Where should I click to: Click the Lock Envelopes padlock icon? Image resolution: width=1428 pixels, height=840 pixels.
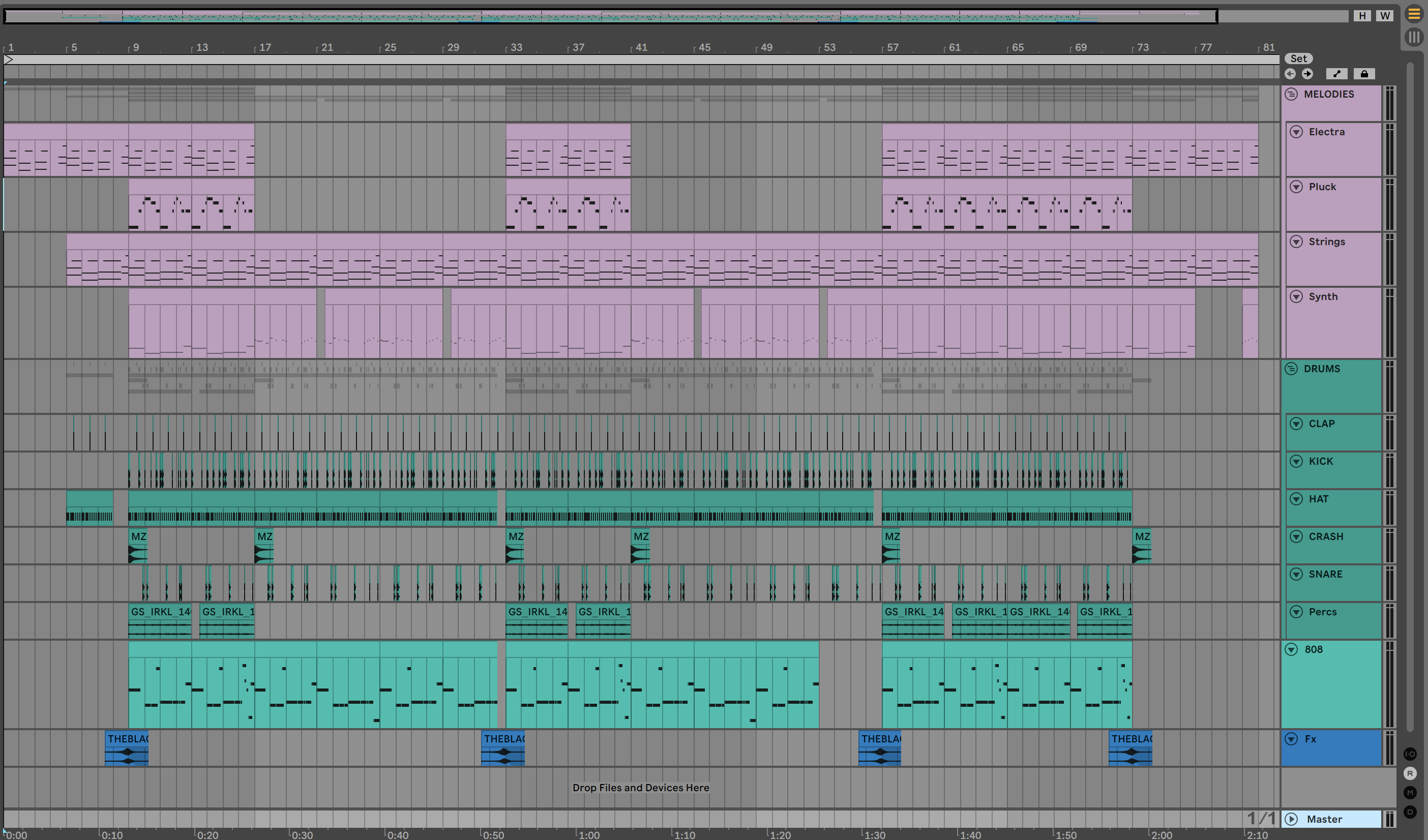[1364, 74]
